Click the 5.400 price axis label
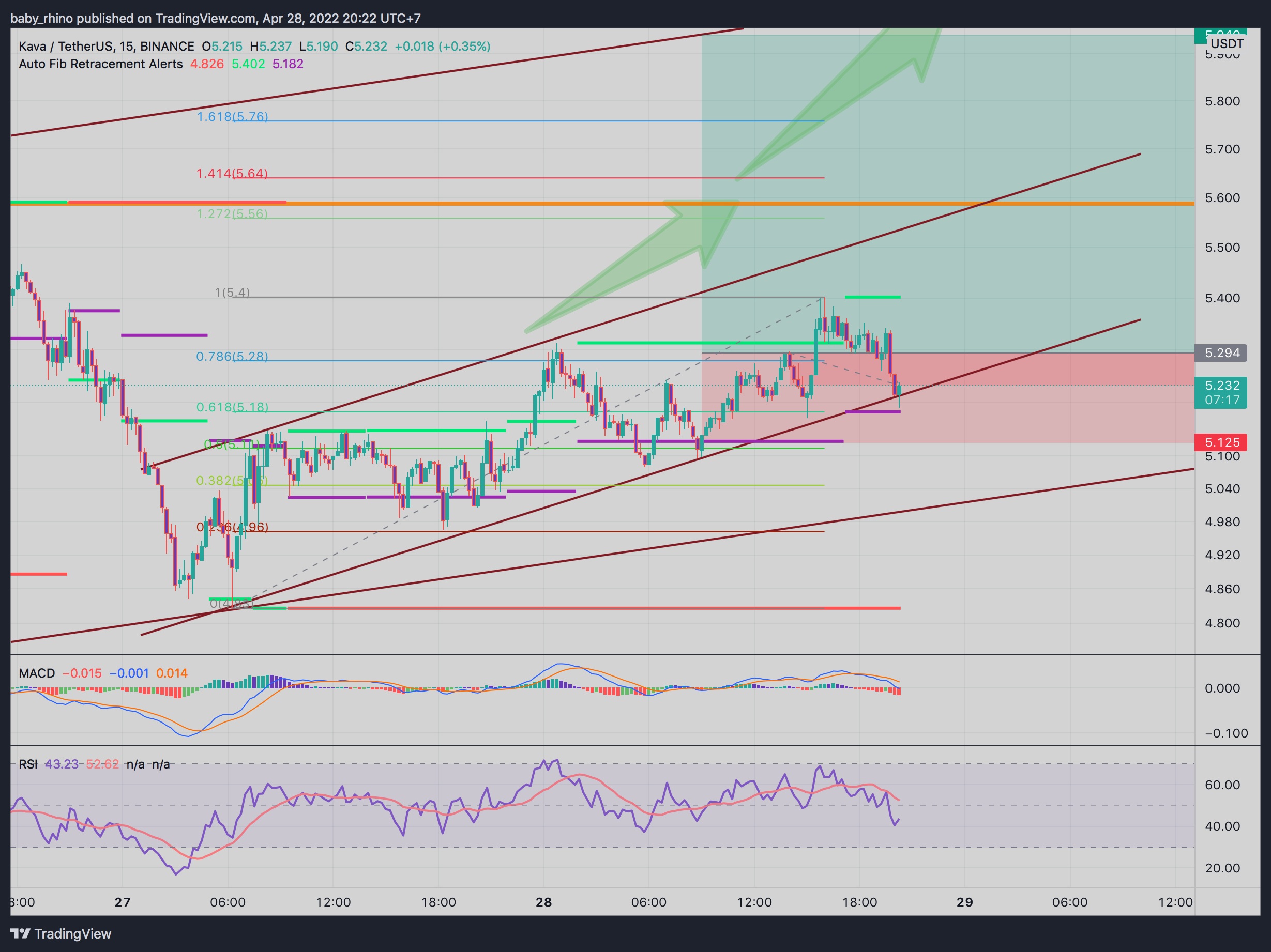The width and height of the screenshot is (1271, 952). [1223, 298]
